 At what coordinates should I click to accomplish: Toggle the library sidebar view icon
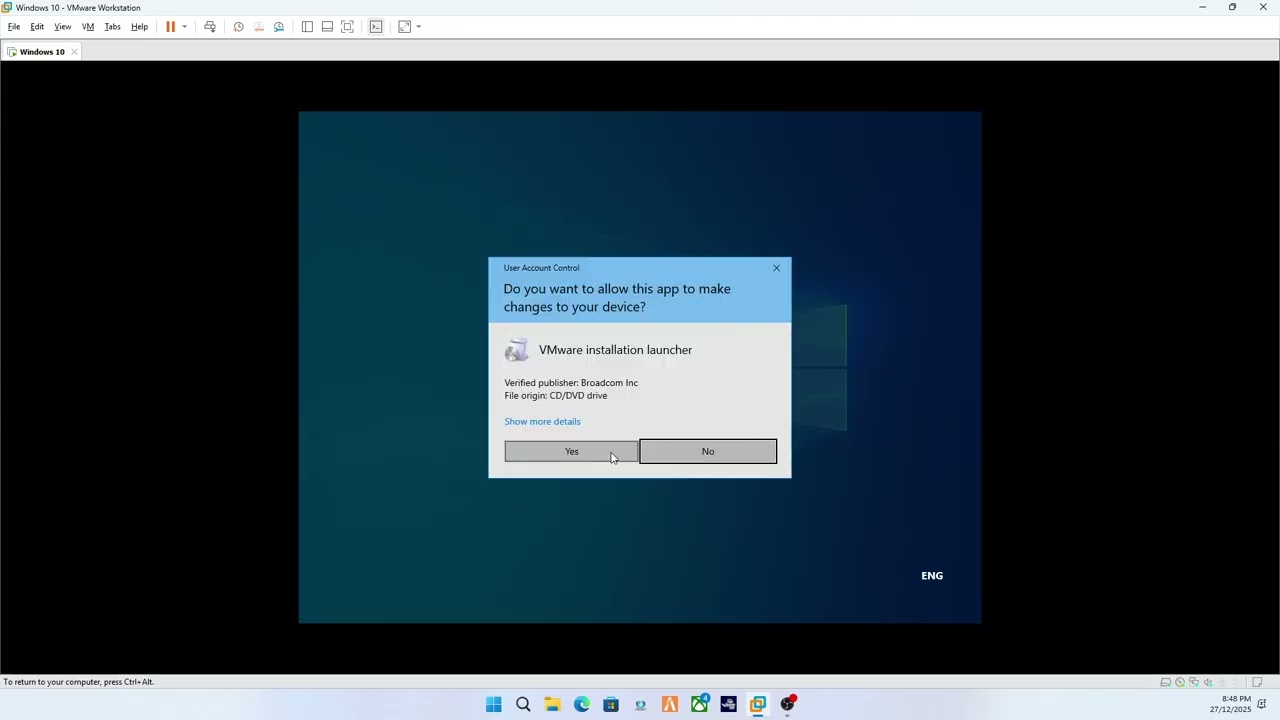tap(307, 27)
